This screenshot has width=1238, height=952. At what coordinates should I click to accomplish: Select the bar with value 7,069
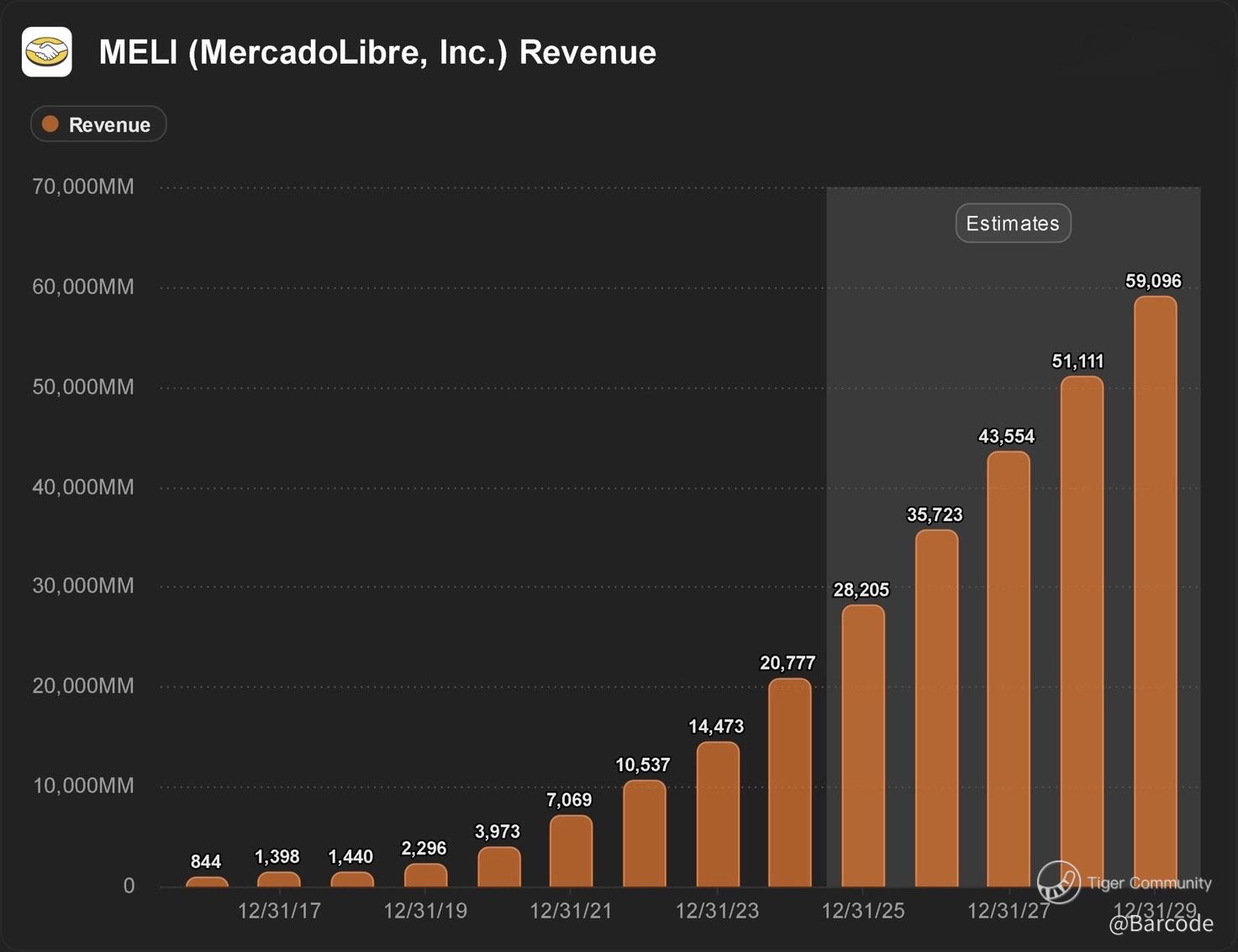coord(571,851)
